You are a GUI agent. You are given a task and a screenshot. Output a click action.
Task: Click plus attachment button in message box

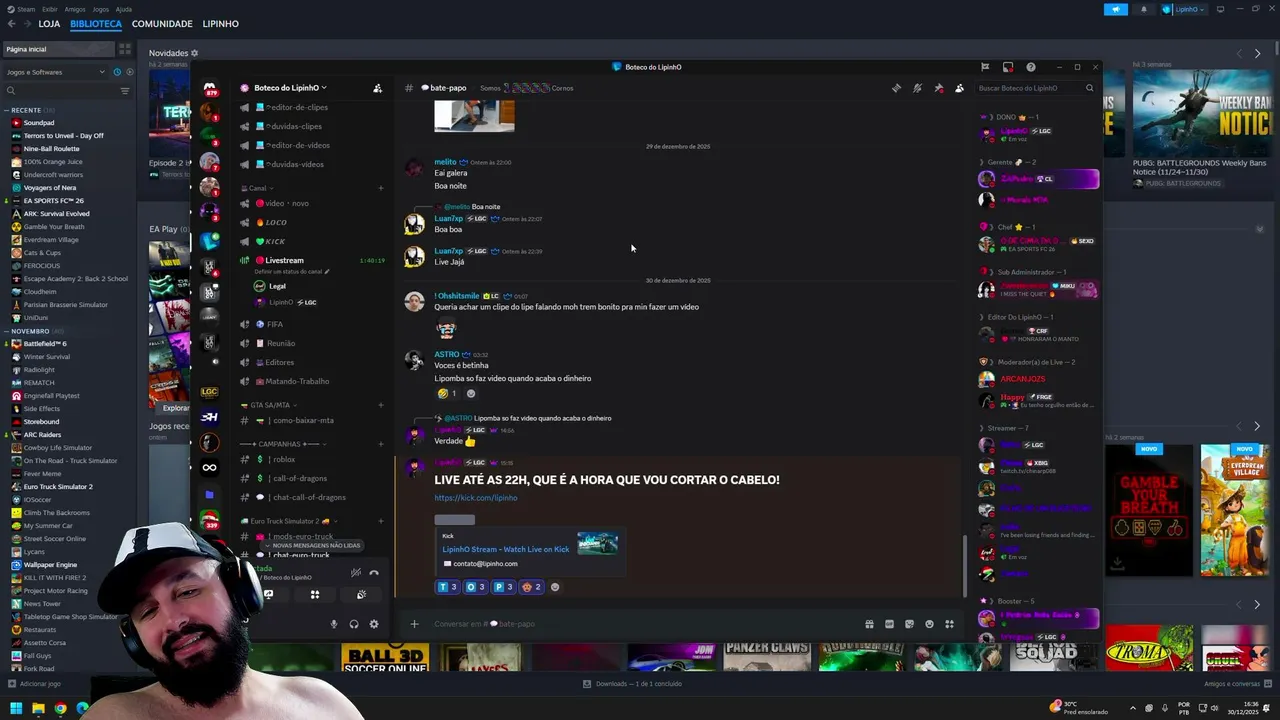414,624
